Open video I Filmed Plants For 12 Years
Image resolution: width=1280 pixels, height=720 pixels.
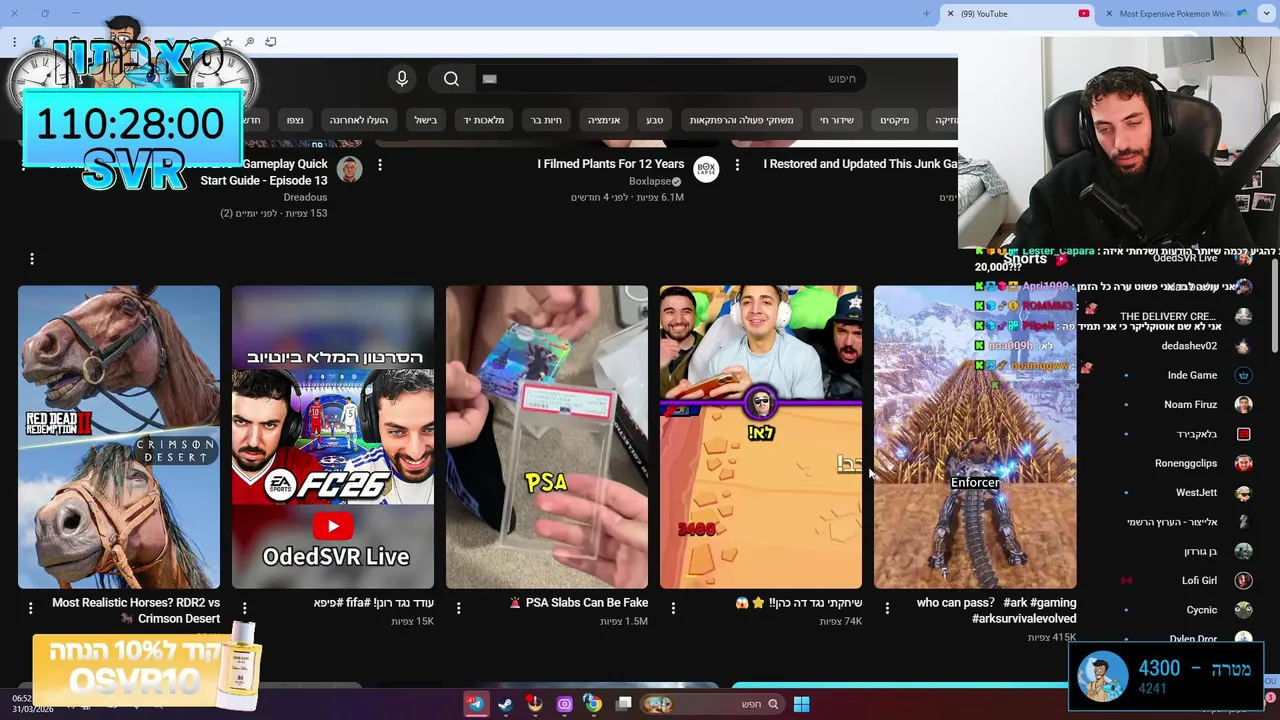coord(611,164)
